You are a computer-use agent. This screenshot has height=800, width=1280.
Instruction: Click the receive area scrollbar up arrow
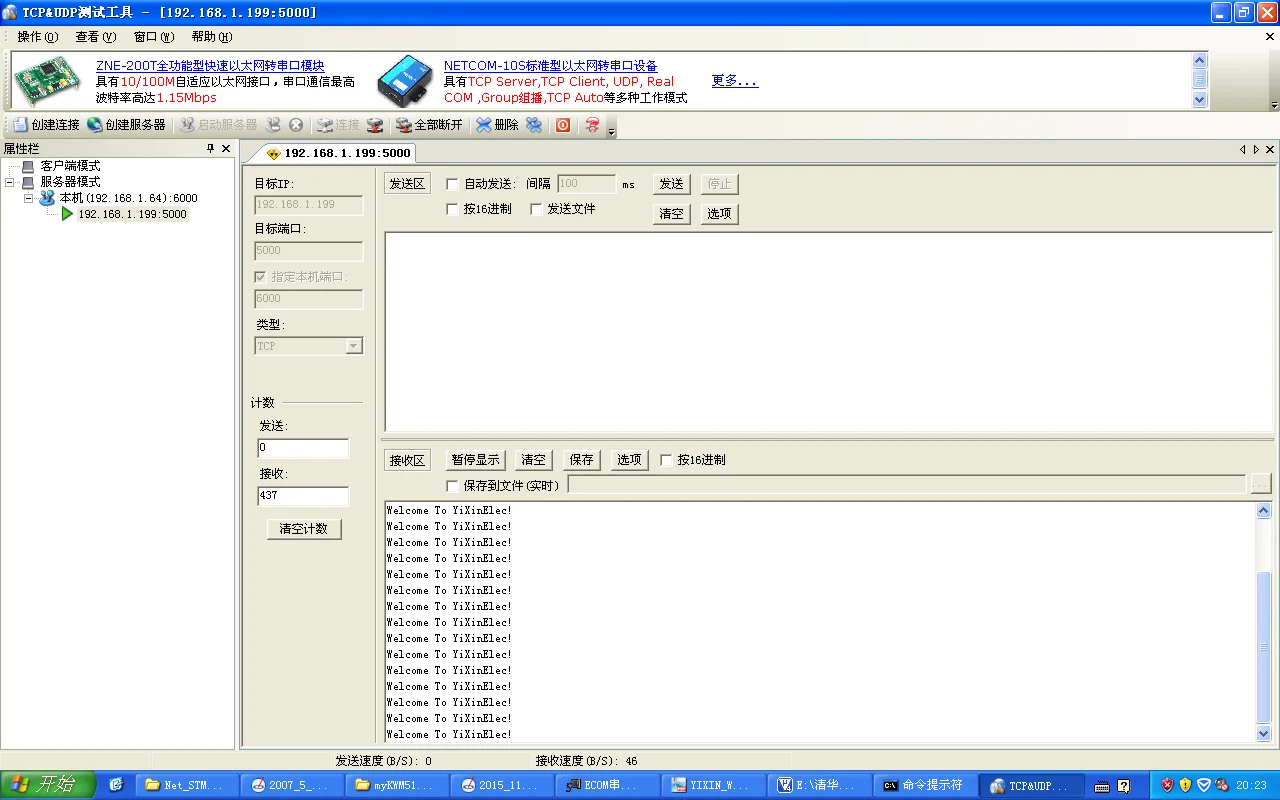(x=1264, y=511)
